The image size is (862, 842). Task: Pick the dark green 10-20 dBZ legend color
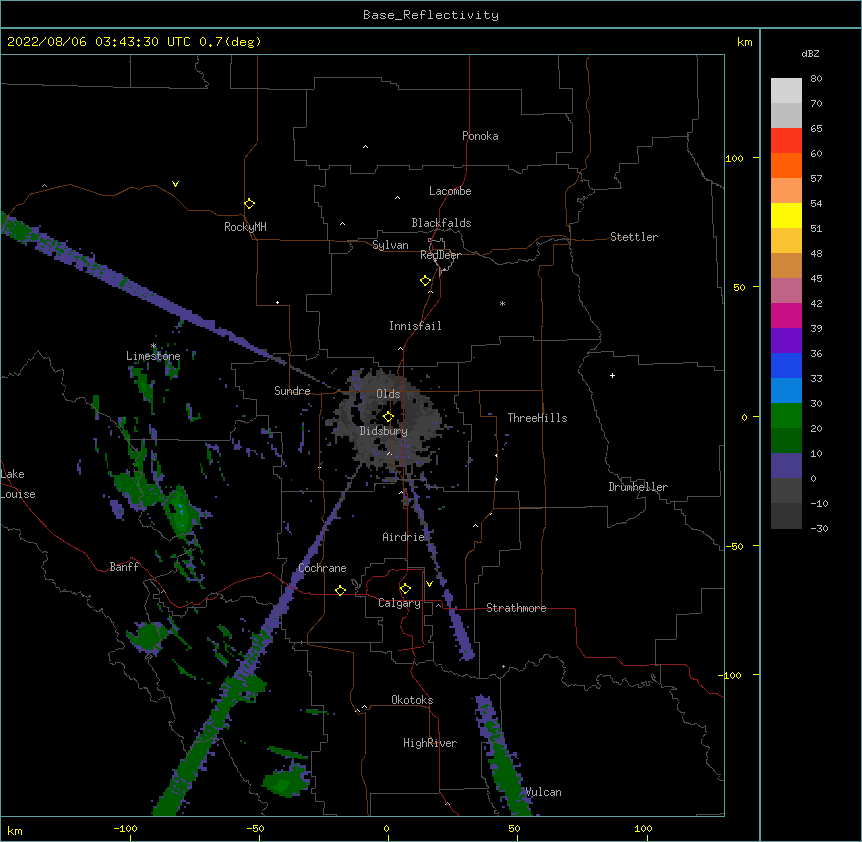(786, 440)
